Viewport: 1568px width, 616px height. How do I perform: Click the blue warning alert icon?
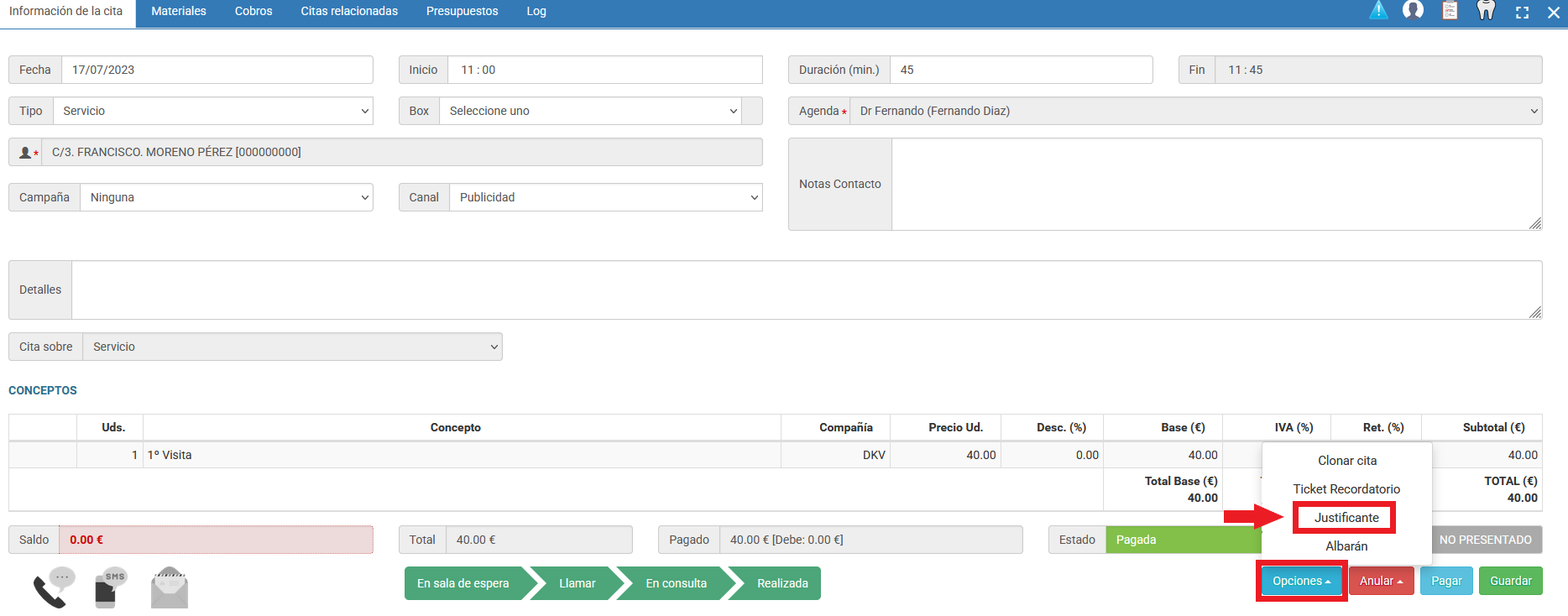tap(1378, 11)
